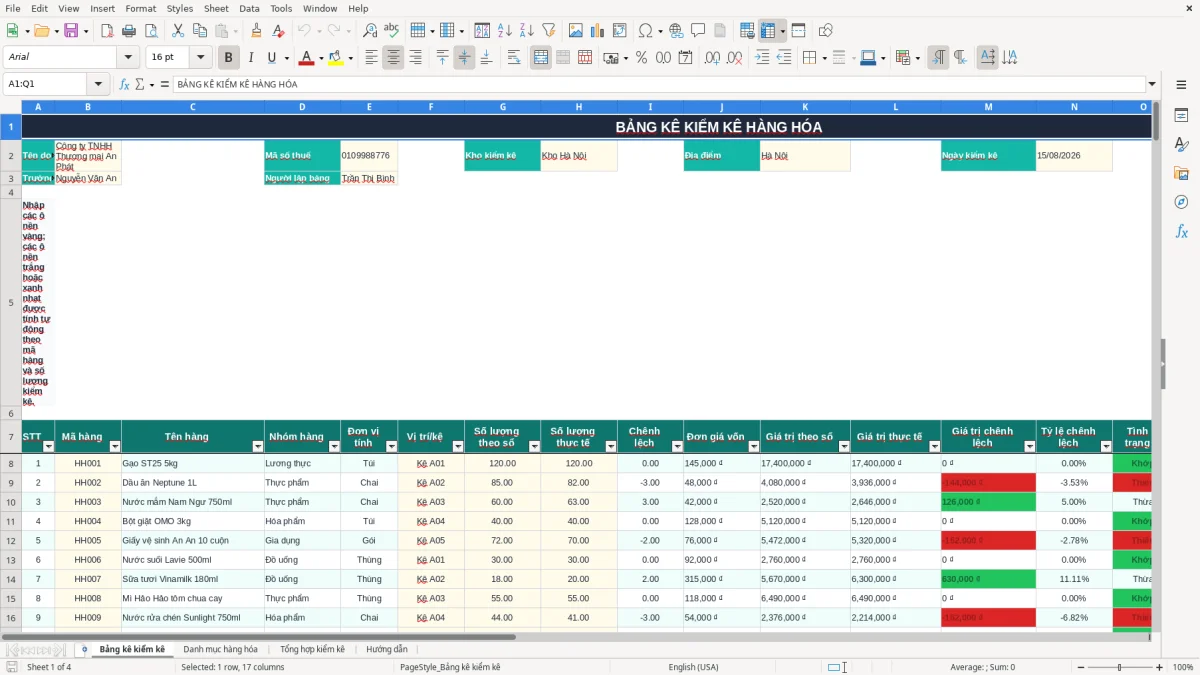Expand the Name Box dropdown
The image size is (1200, 675).
98,84
